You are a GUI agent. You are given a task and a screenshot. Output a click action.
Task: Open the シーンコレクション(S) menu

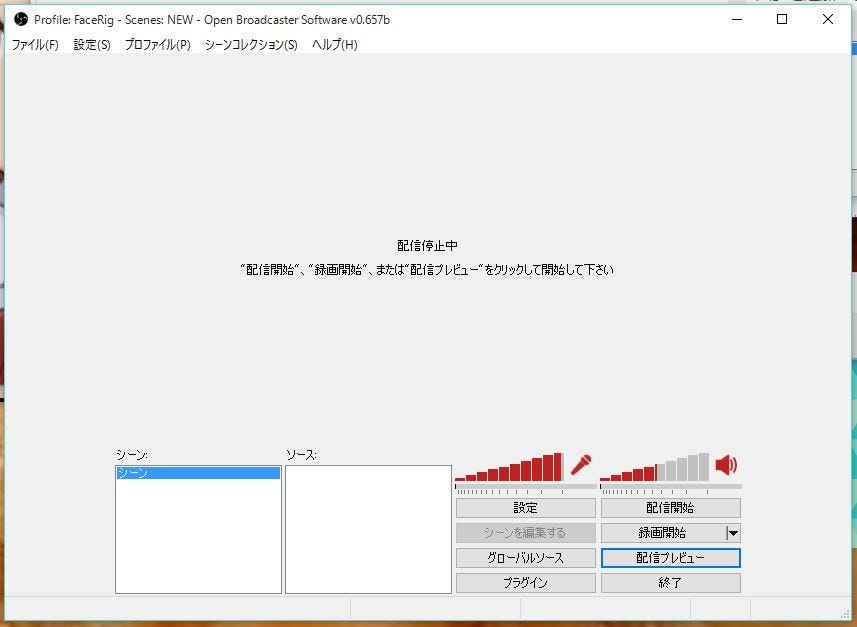pos(251,45)
